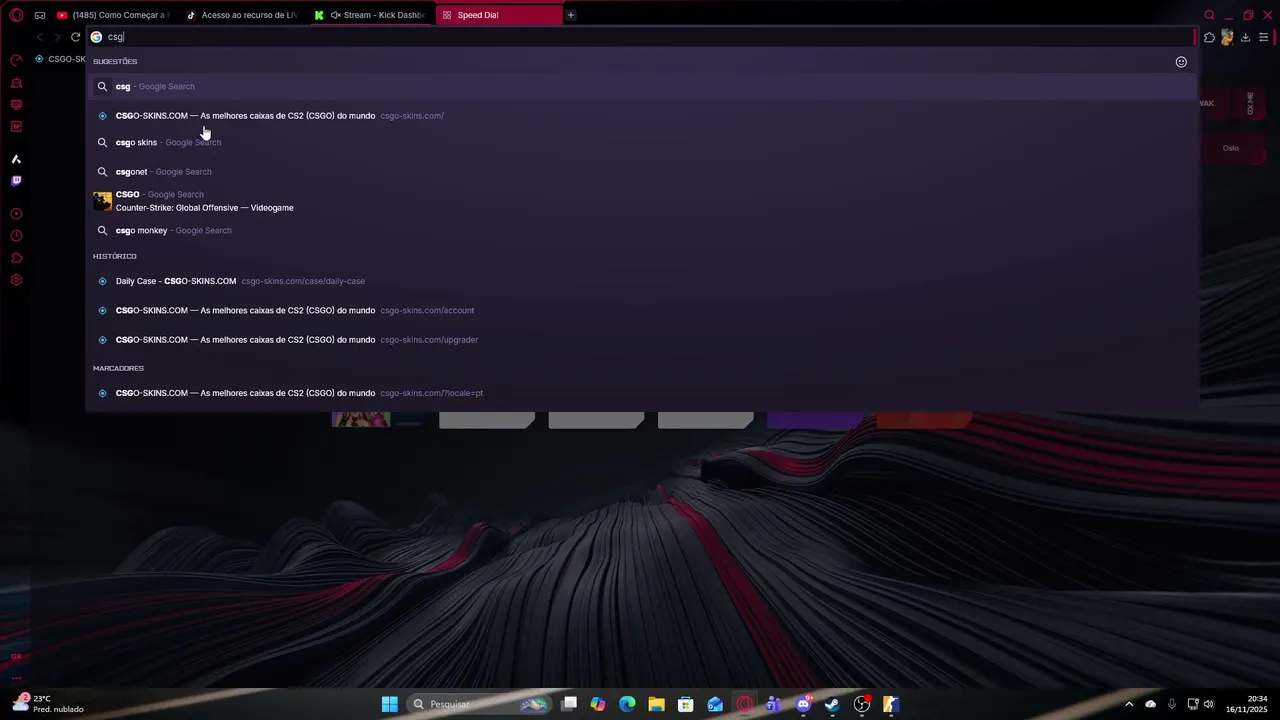Image resolution: width=1280 pixels, height=720 pixels.
Task: Open csgo-skins.com/upgrader history entry
Action: [640, 339]
